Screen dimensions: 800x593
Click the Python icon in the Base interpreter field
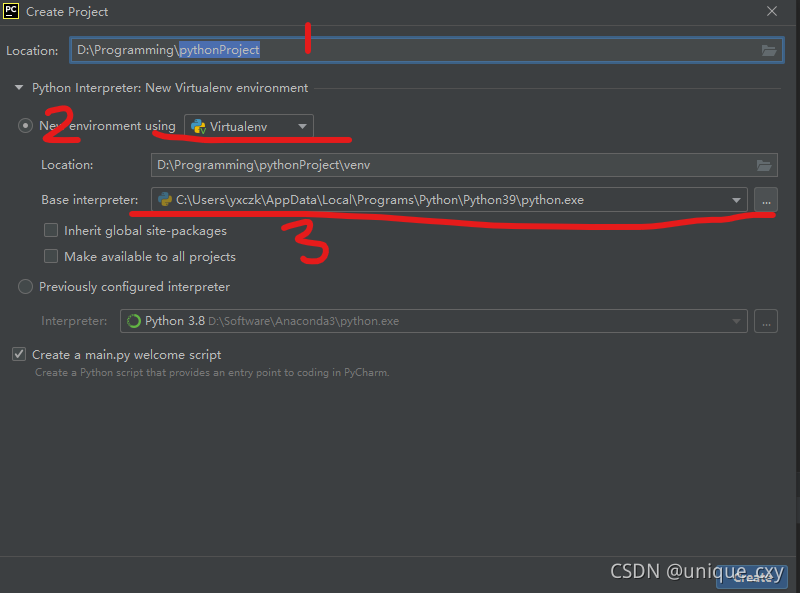click(165, 200)
